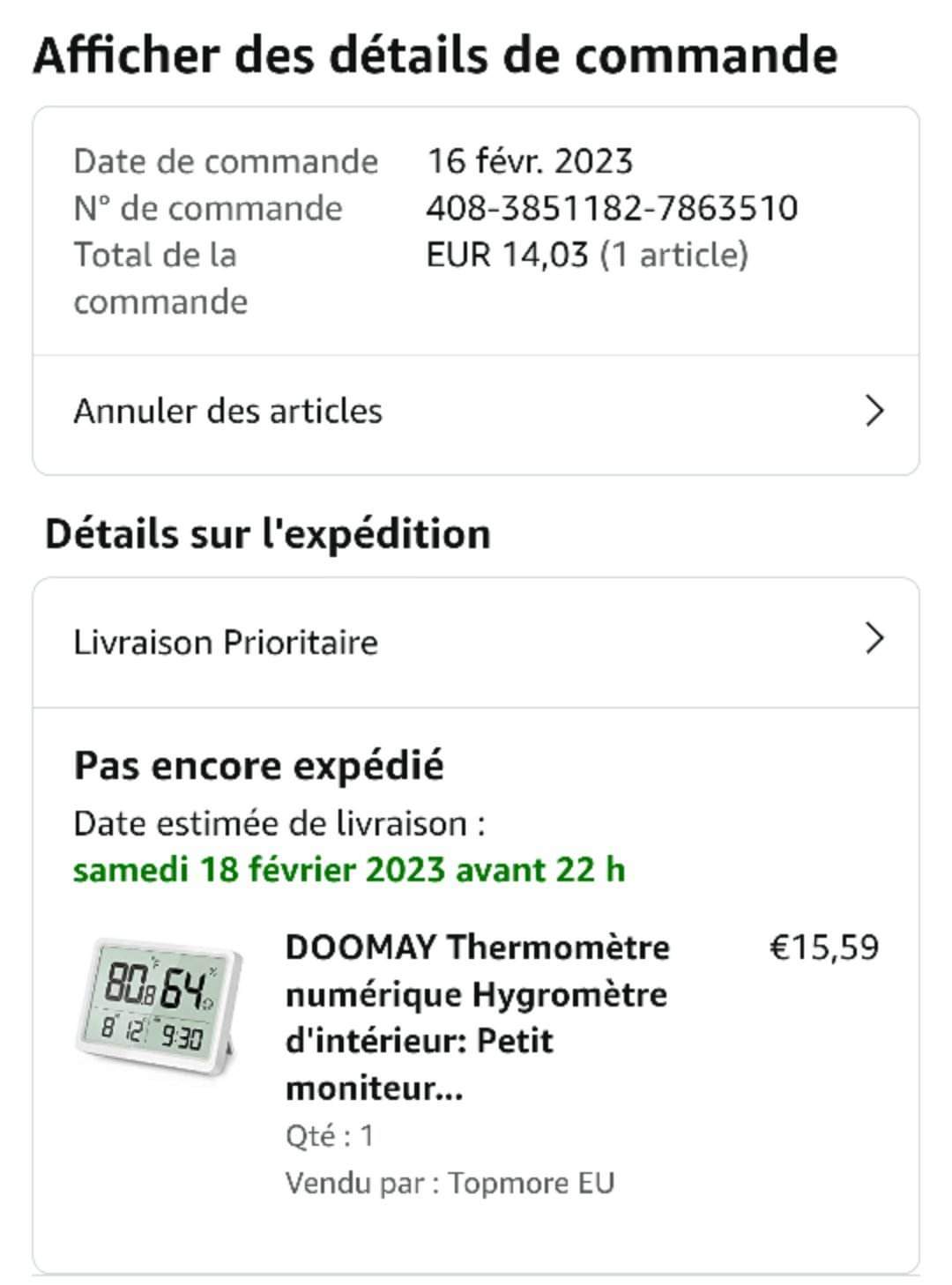Click the item price €15,59
Screen dimensions: 952x1285
pos(824,947)
